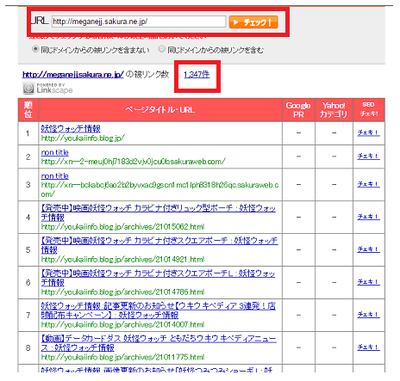Click the SEO チェキ! column header
This screenshot has height=381, width=400.
point(369,110)
